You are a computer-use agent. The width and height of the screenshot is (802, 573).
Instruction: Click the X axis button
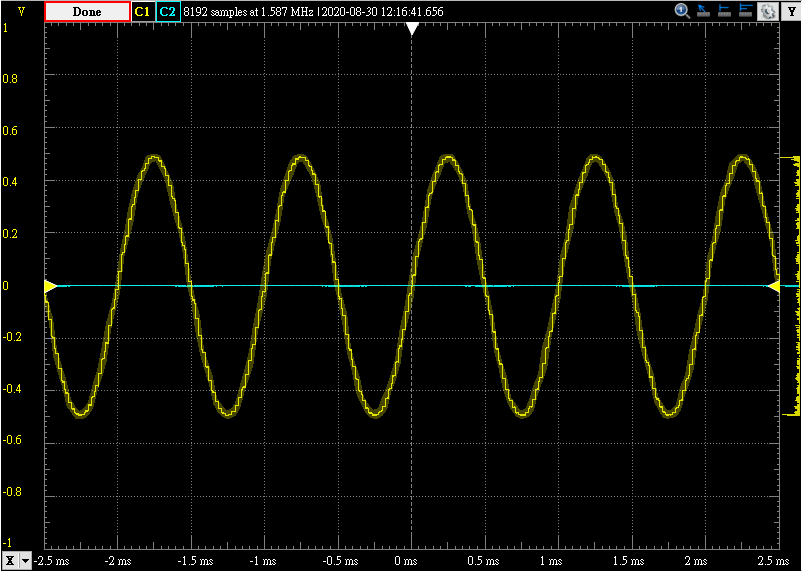click(x=11, y=561)
